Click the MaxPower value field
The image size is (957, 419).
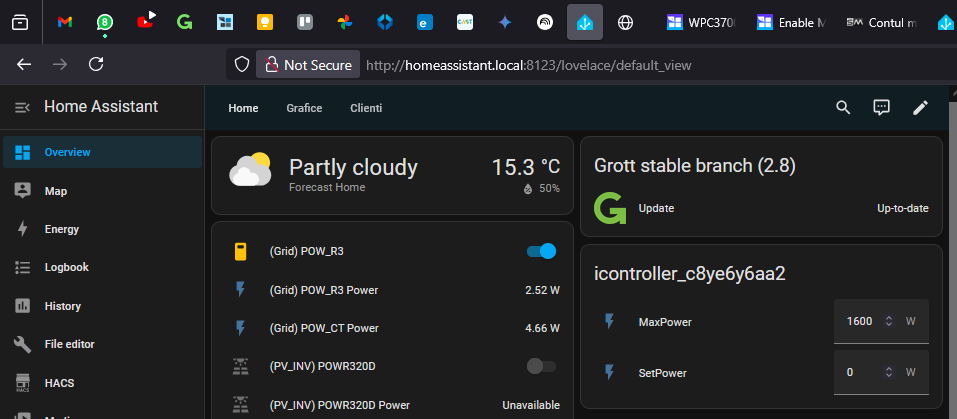pos(858,322)
